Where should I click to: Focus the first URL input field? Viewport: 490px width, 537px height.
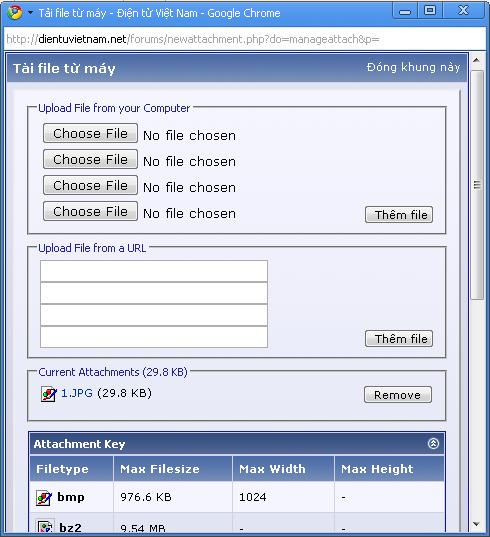tap(154, 271)
